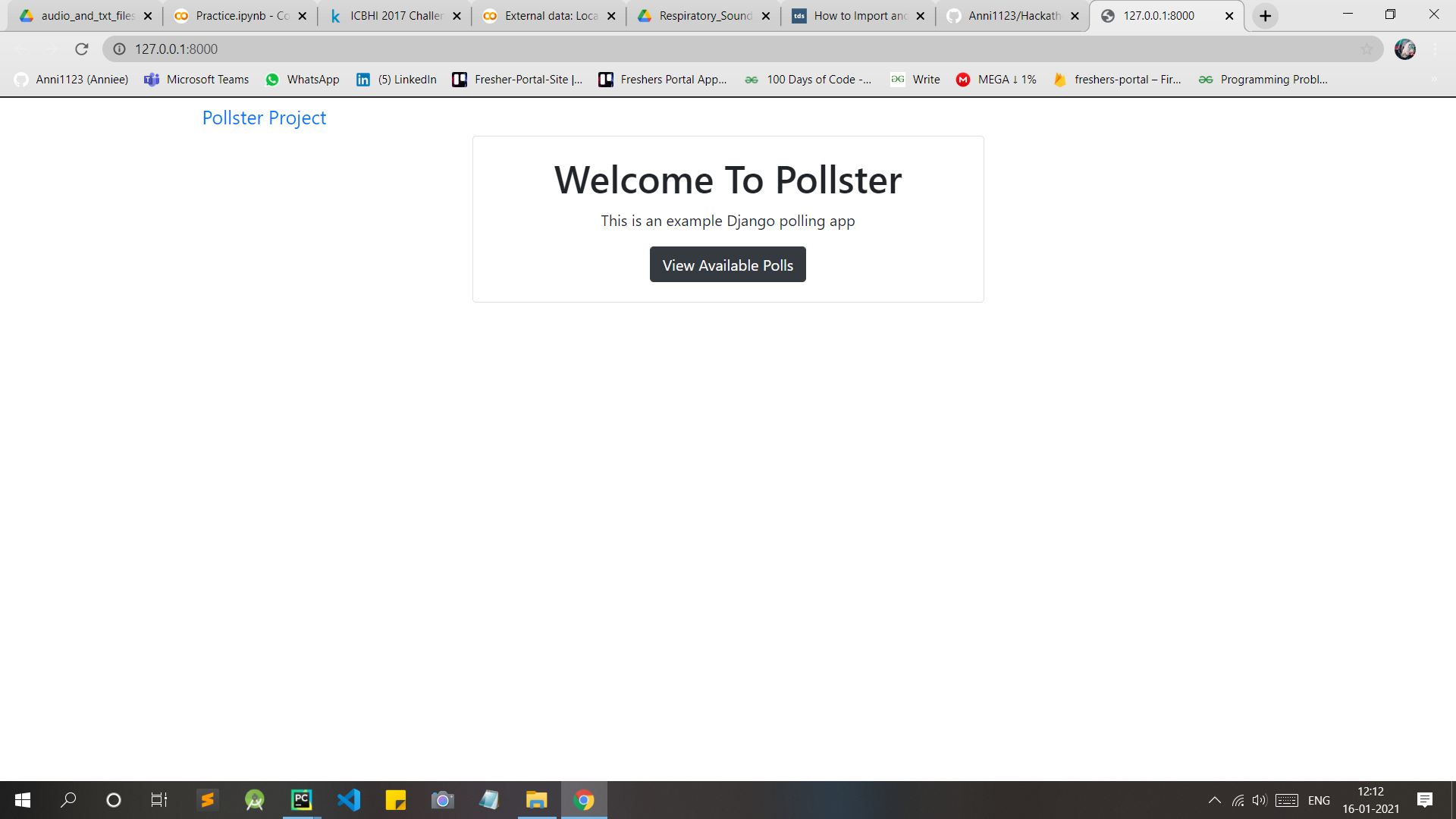Open the Windows action center notifications

pyautogui.click(x=1425, y=800)
